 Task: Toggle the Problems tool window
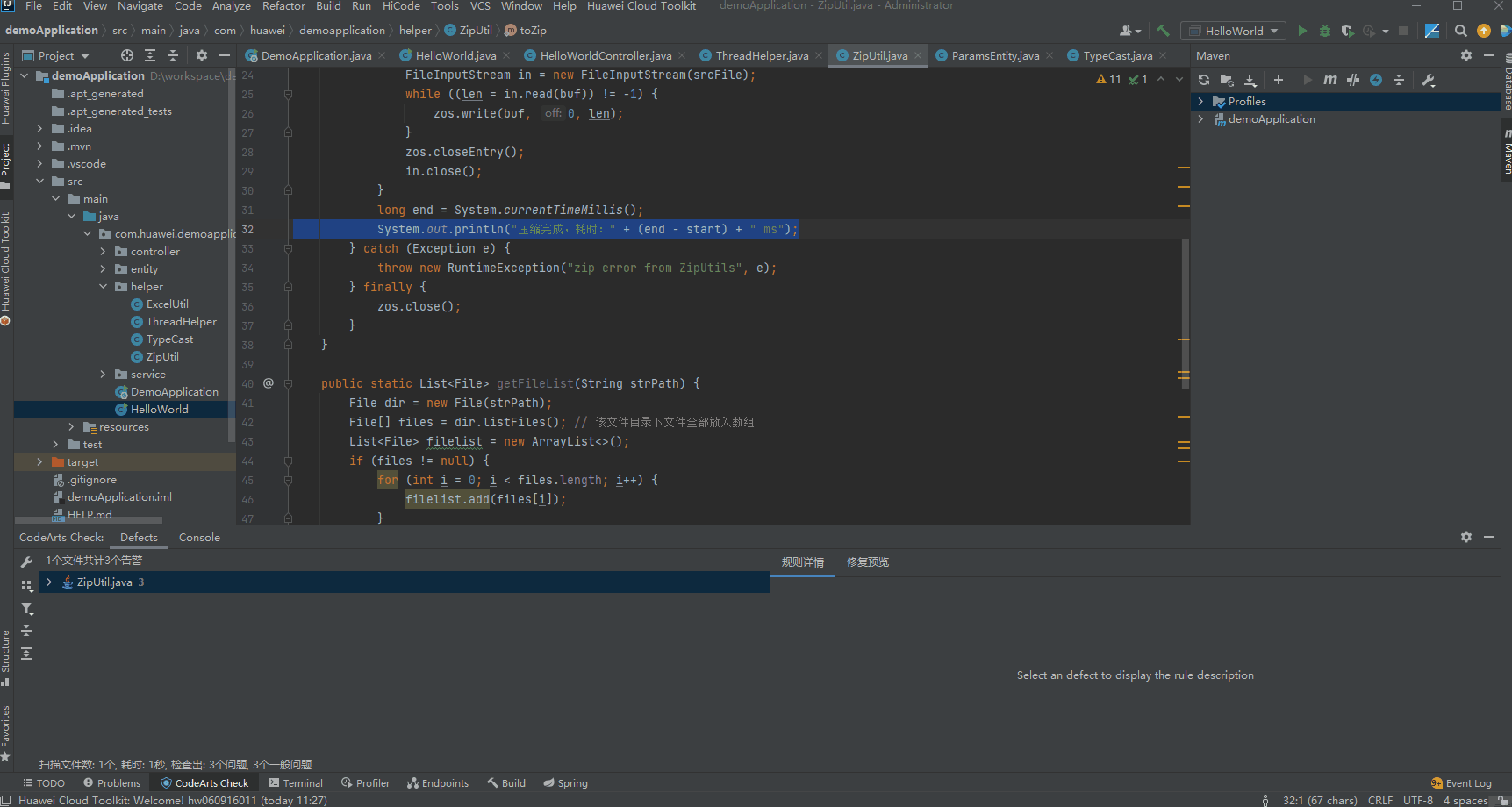coord(111,783)
